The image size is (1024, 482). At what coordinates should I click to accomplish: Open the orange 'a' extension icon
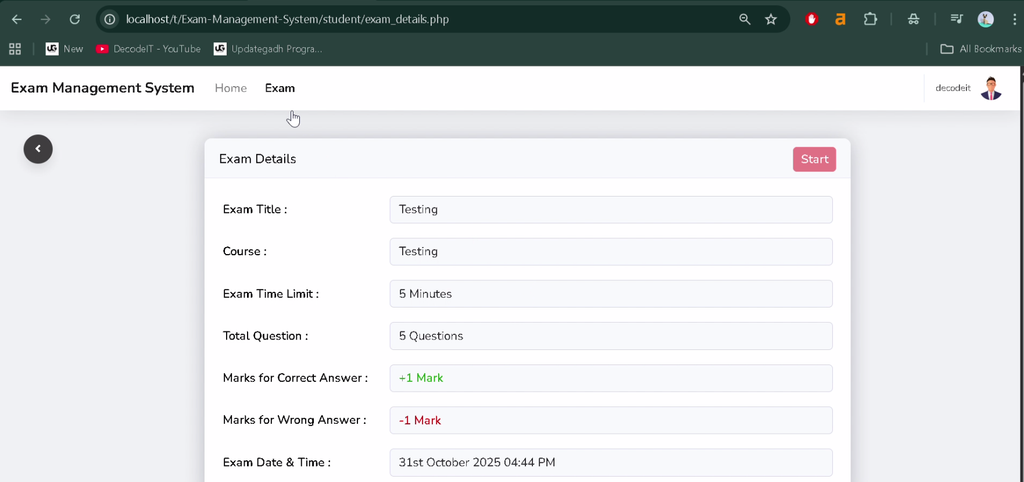tap(840, 19)
